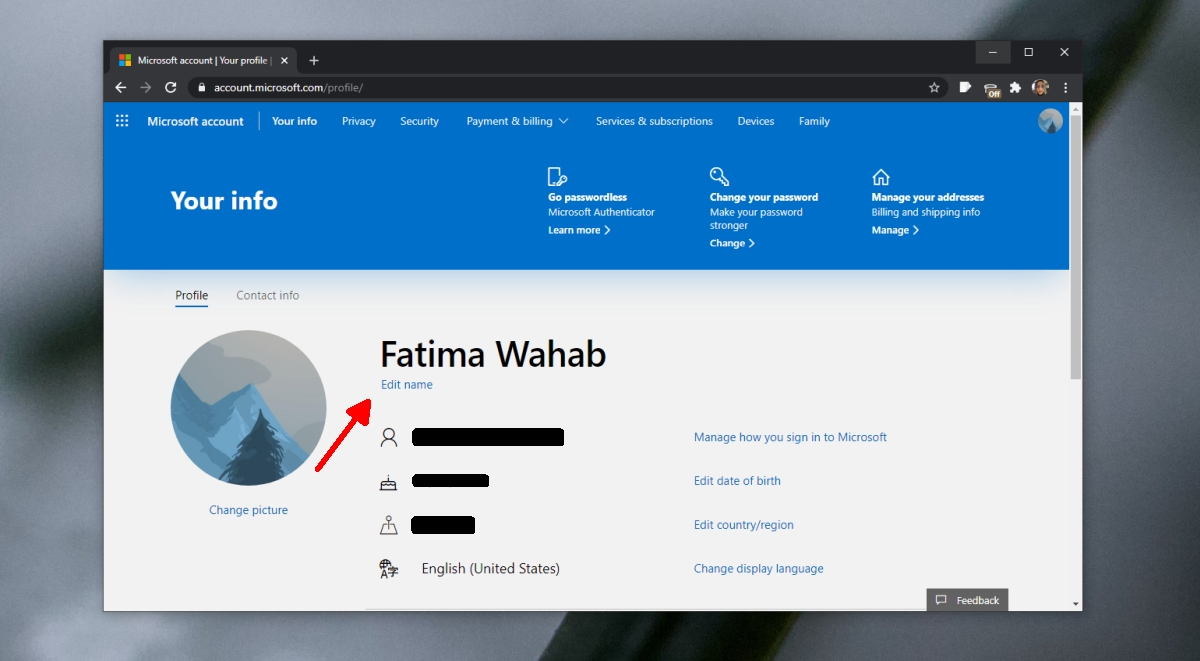Close the Microsoft account browser tab
The image size is (1200, 661).
pyautogui.click(x=284, y=60)
